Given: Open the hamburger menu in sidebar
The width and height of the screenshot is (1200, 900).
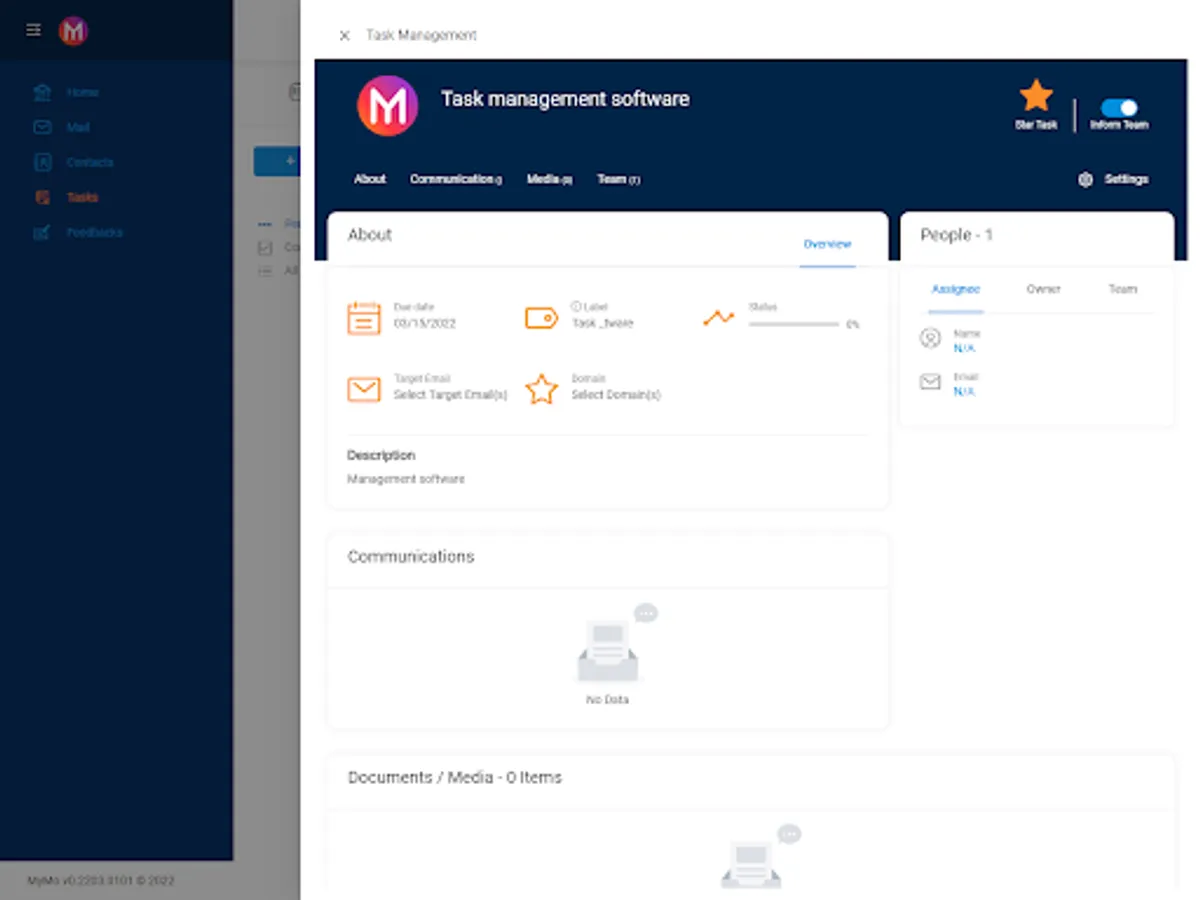Looking at the screenshot, I should tap(34, 30).
